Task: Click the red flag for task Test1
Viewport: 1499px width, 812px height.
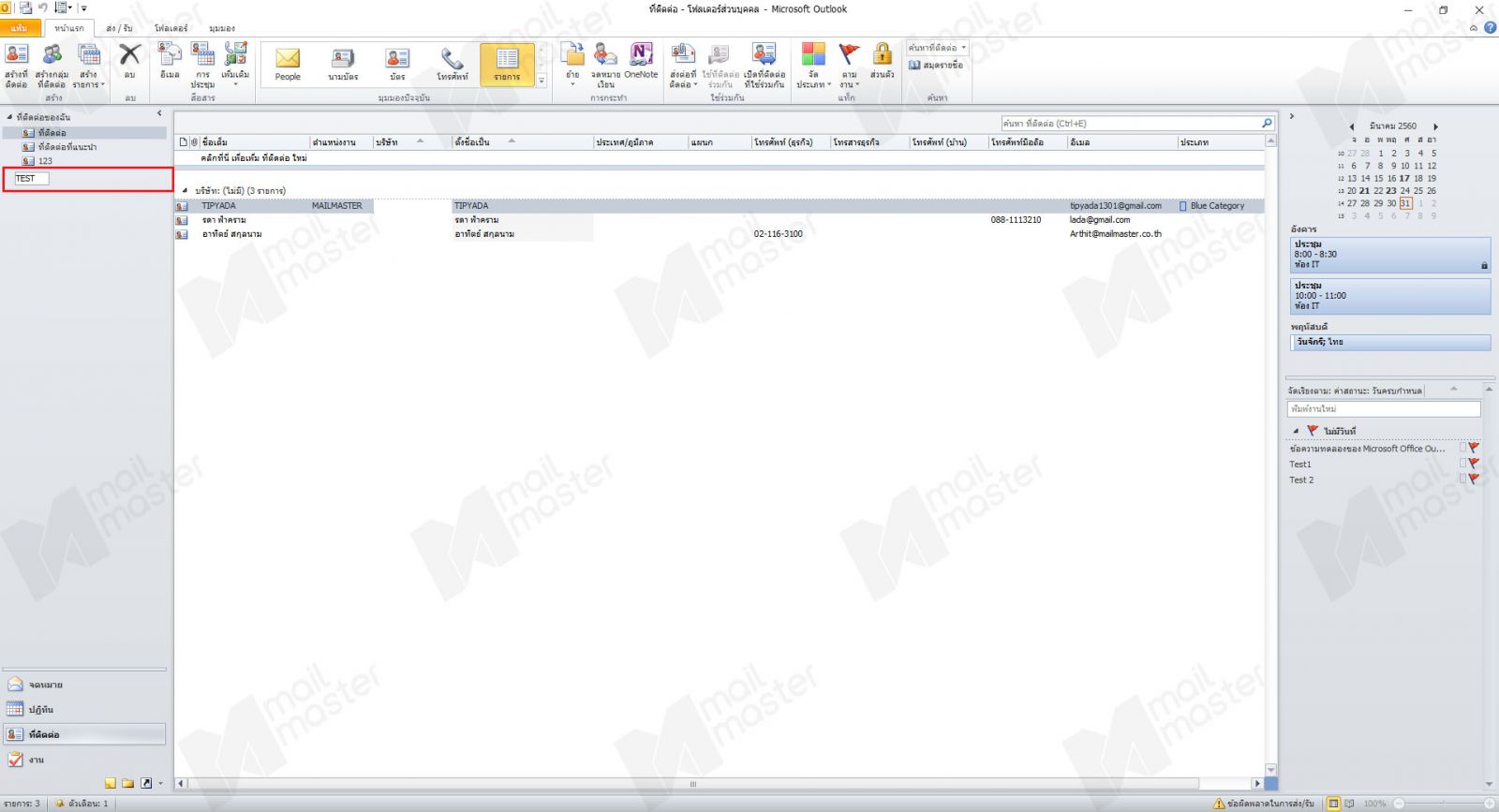Action: [x=1474, y=464]
